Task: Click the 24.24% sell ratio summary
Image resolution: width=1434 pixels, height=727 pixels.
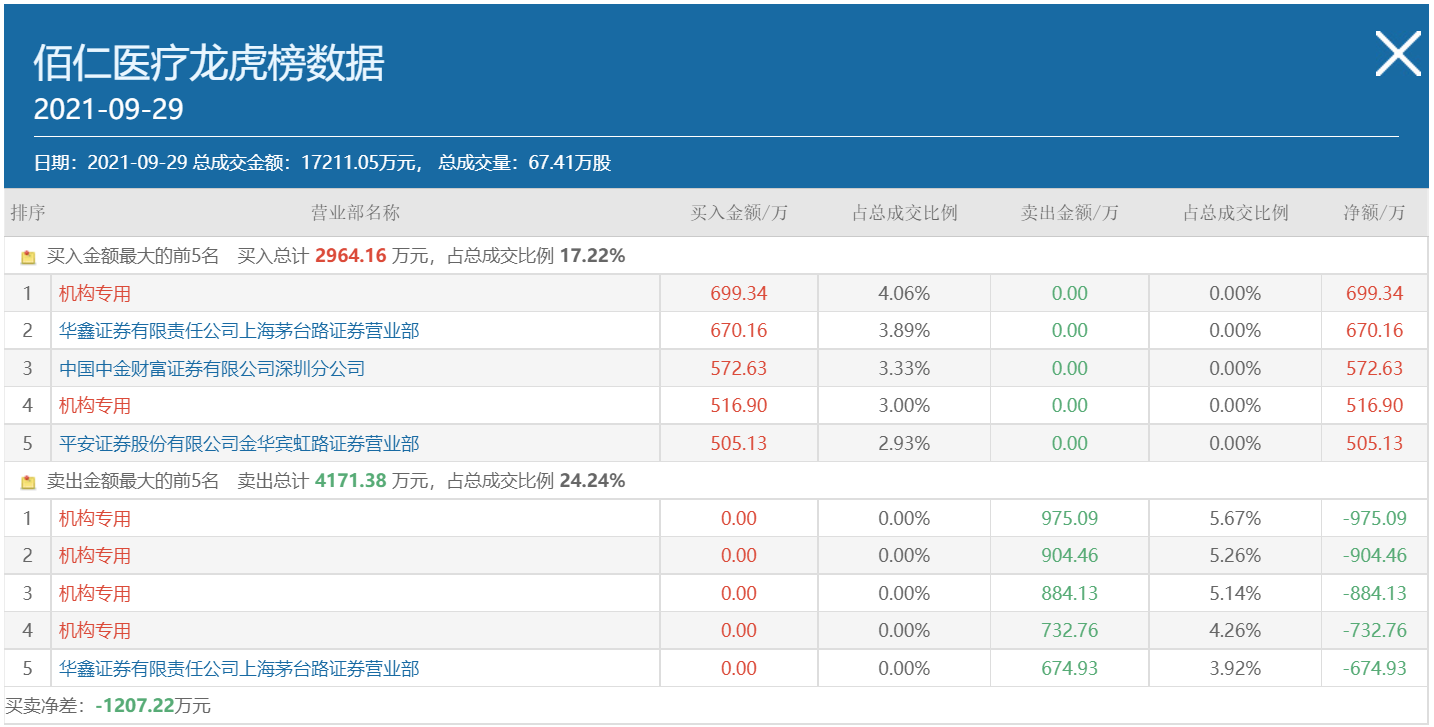Action: click(592, 481)
